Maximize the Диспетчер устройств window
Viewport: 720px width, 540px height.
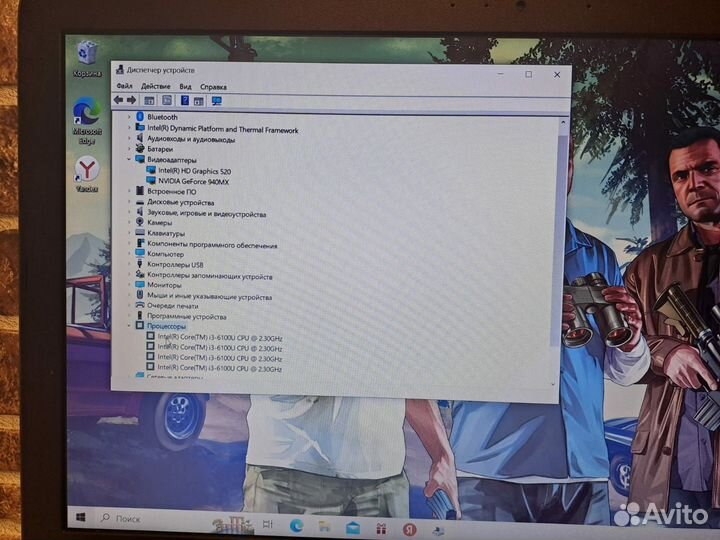[x=529, y=74]
